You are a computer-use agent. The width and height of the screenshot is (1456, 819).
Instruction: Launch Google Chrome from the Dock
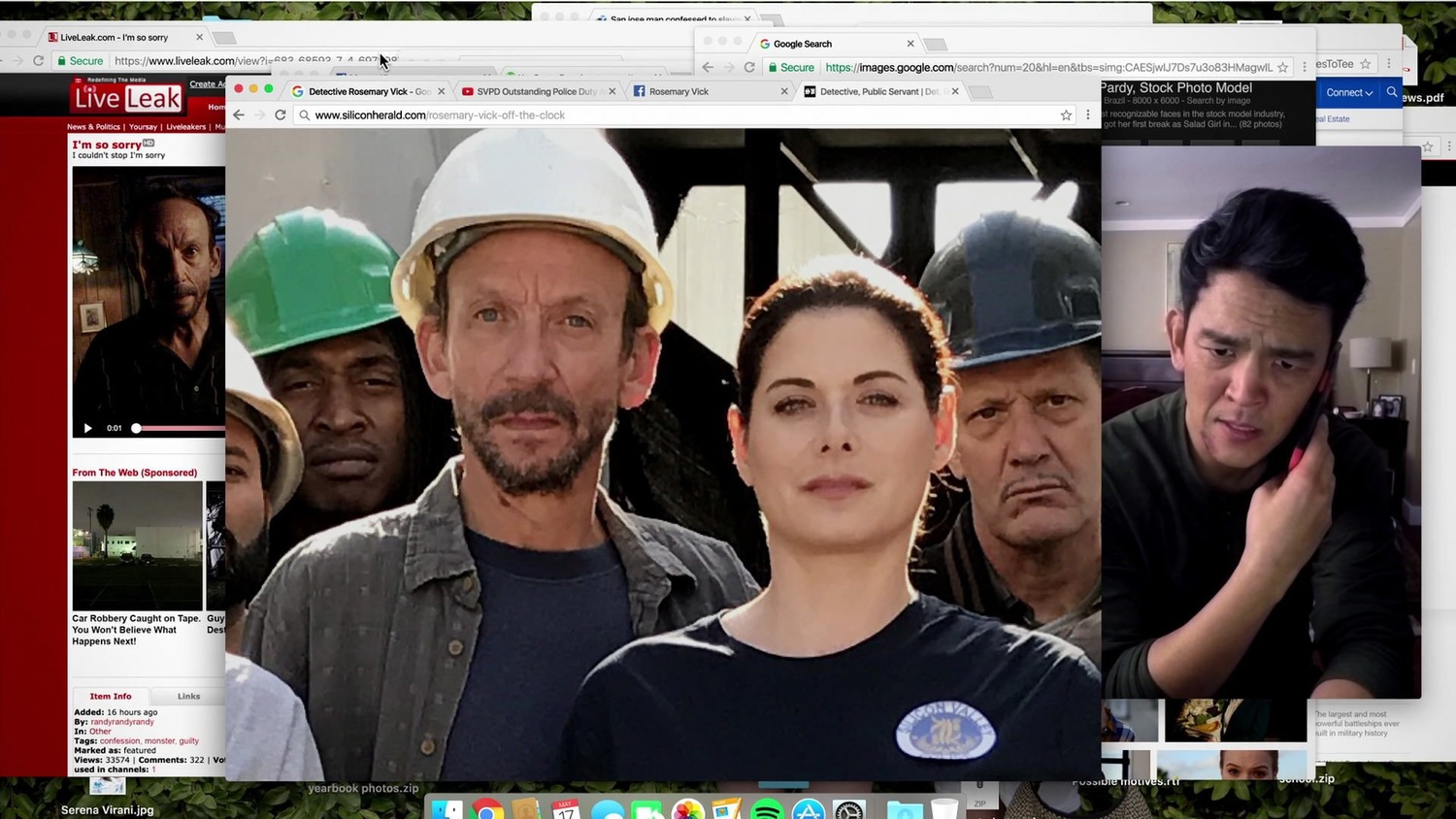(487, 809)
